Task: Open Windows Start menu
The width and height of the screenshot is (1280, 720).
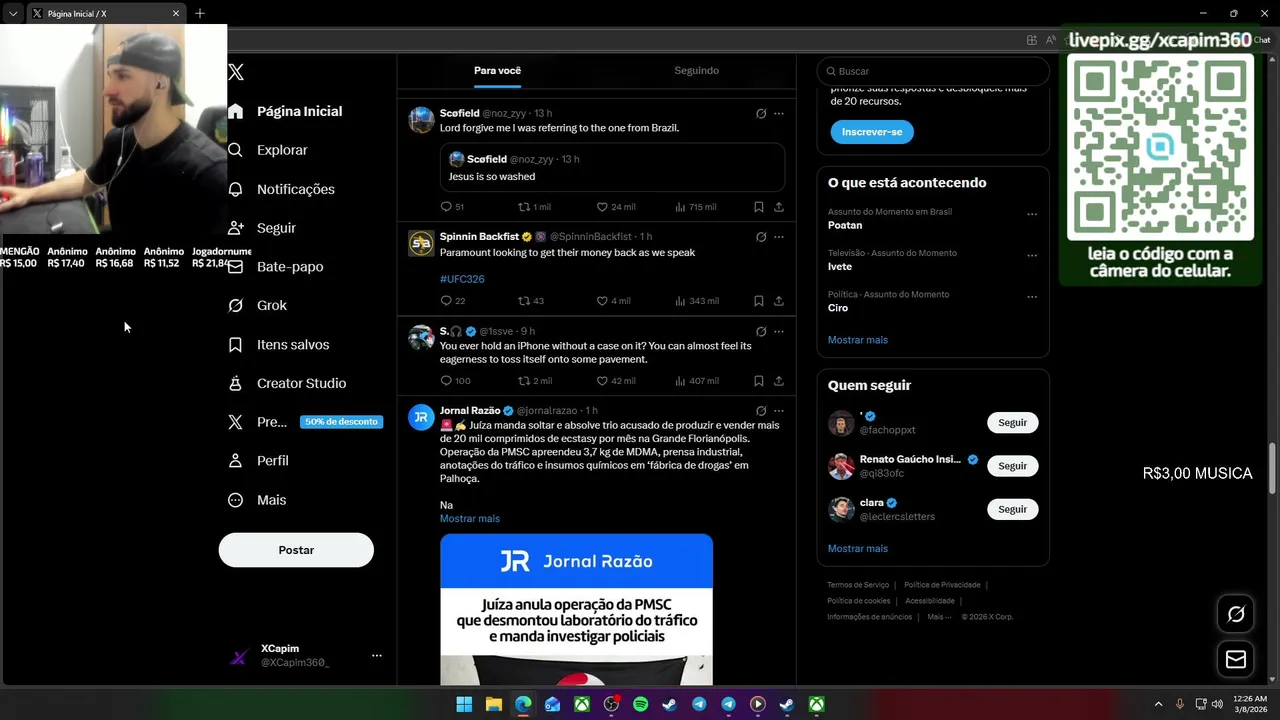Action: coord(464,705)
